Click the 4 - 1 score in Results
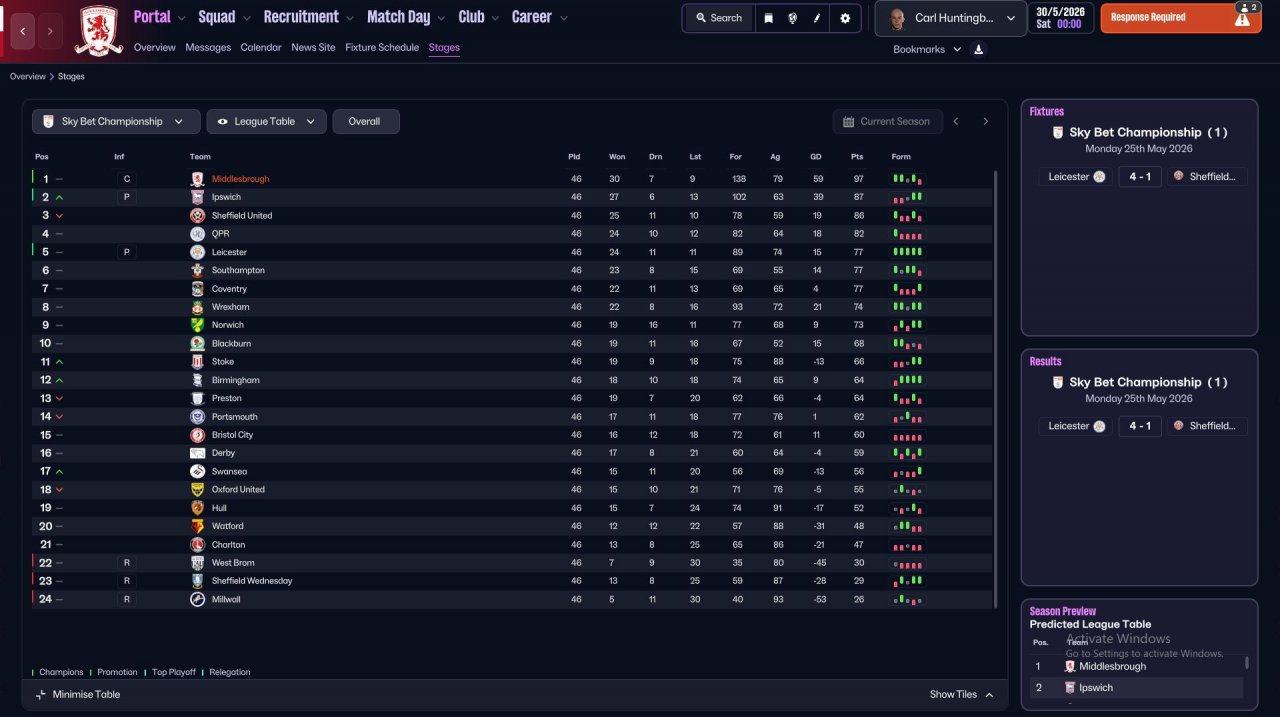Viewport: 1280px width, 717px height. click(1140, 426)
